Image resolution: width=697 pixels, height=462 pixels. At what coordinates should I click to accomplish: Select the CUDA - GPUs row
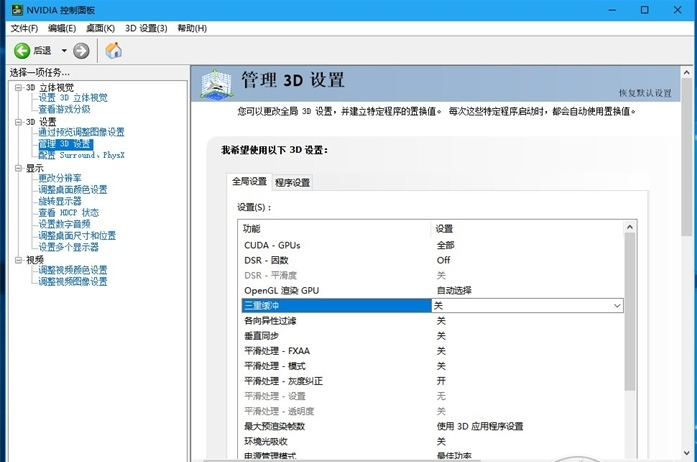(432, 245)
